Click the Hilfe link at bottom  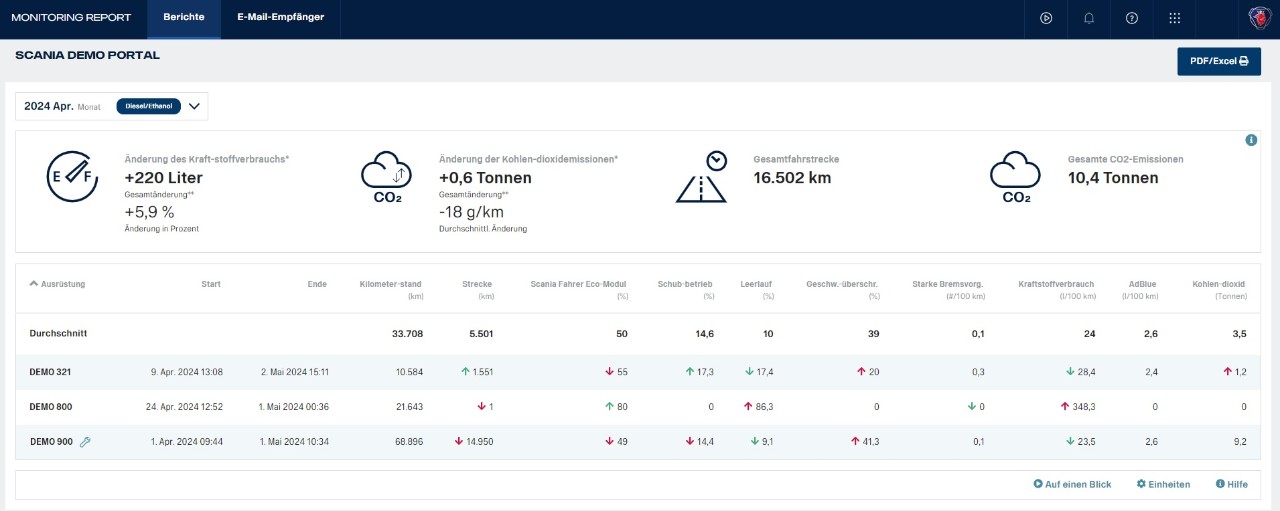click(x=1231, y=484)
